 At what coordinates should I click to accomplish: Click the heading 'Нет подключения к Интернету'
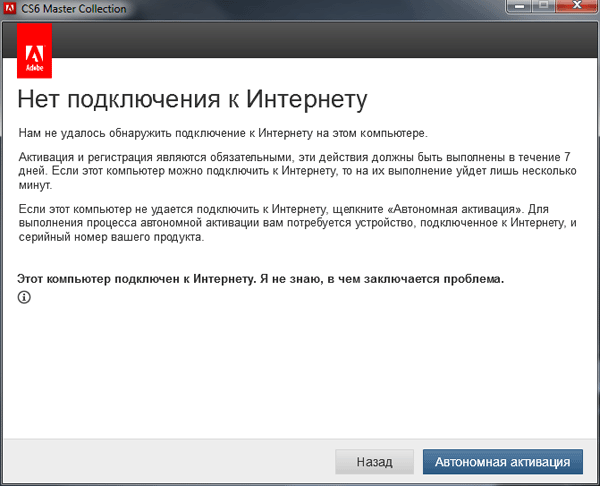[192, 99]
